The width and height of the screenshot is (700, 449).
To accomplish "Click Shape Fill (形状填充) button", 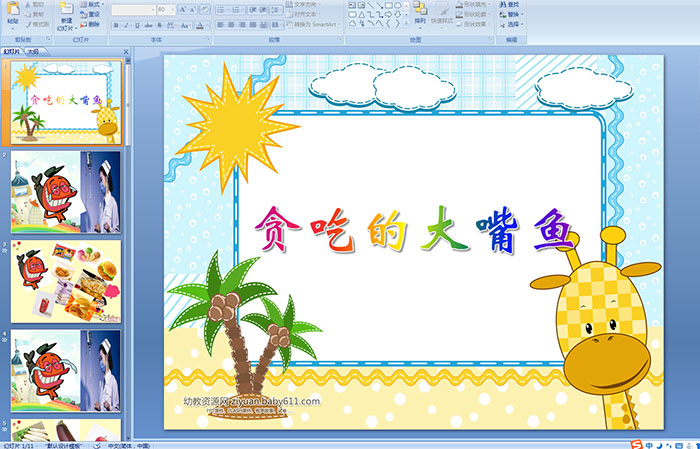I will [x=473, y=4].
